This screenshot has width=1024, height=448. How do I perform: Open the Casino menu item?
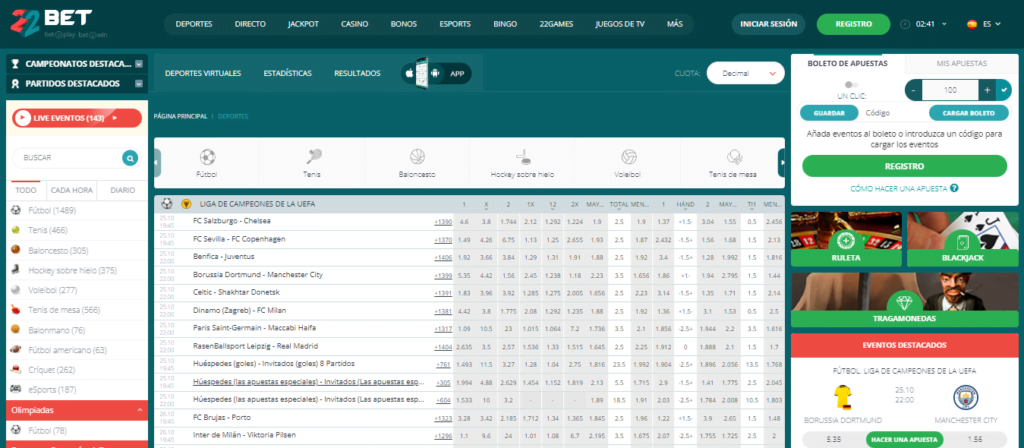(354, 23)
